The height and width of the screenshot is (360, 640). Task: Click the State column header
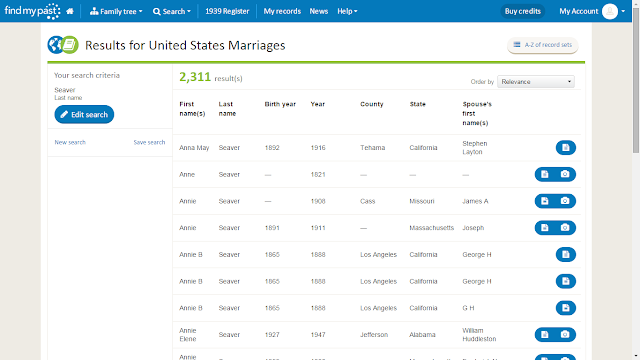point(418,104)
